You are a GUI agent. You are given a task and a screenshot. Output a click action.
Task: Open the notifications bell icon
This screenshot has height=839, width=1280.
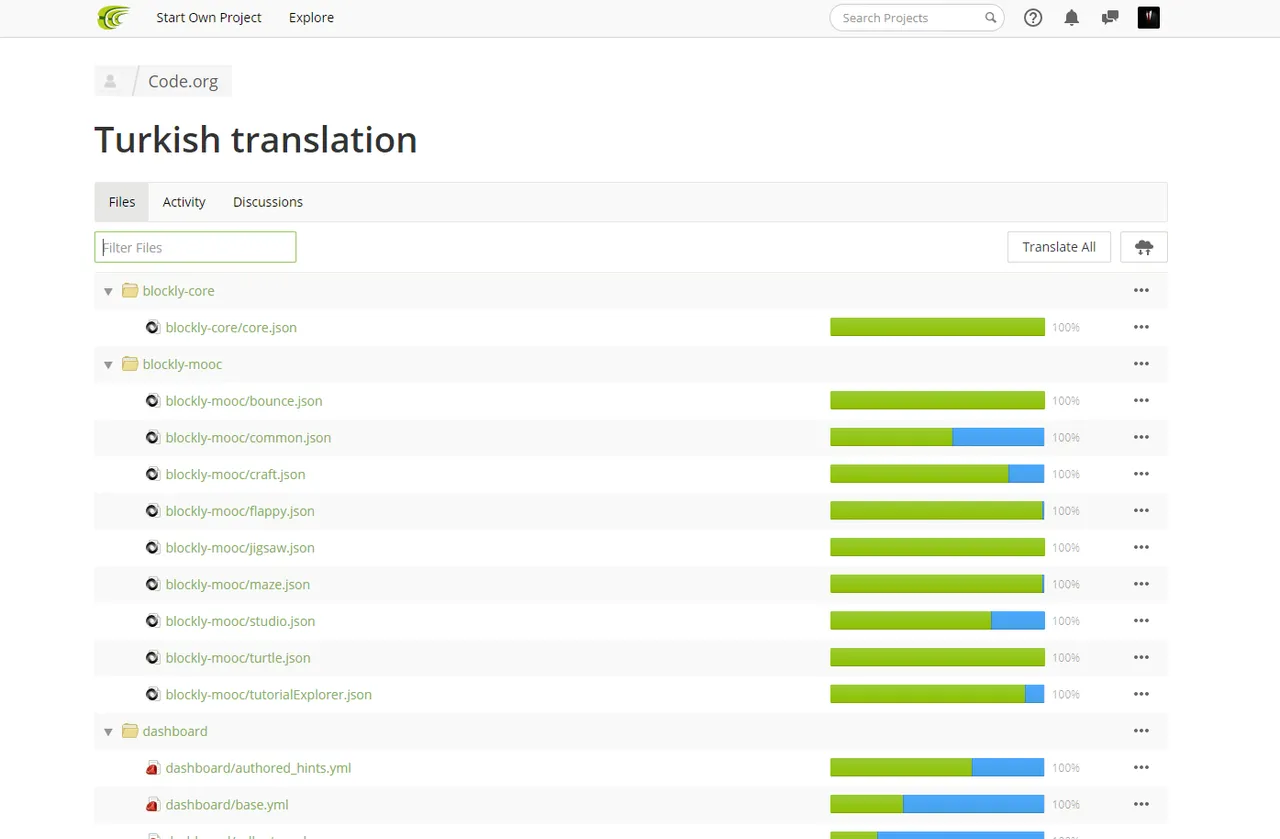[1072, 18]
